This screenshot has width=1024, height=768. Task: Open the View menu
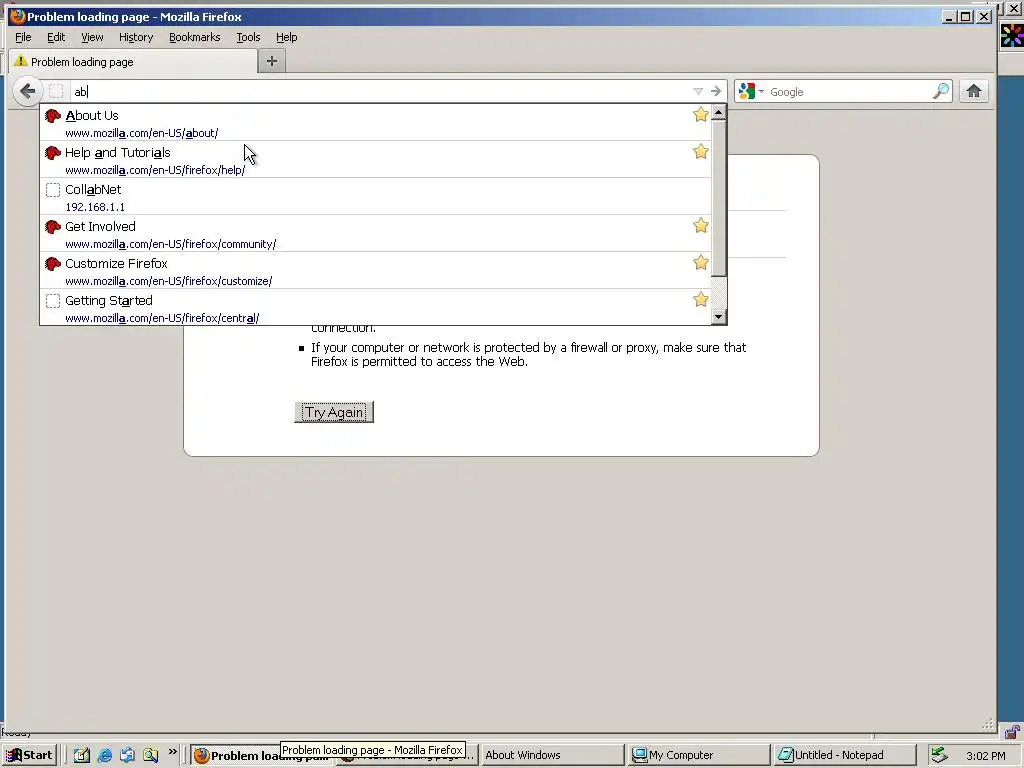coord(92,37)
